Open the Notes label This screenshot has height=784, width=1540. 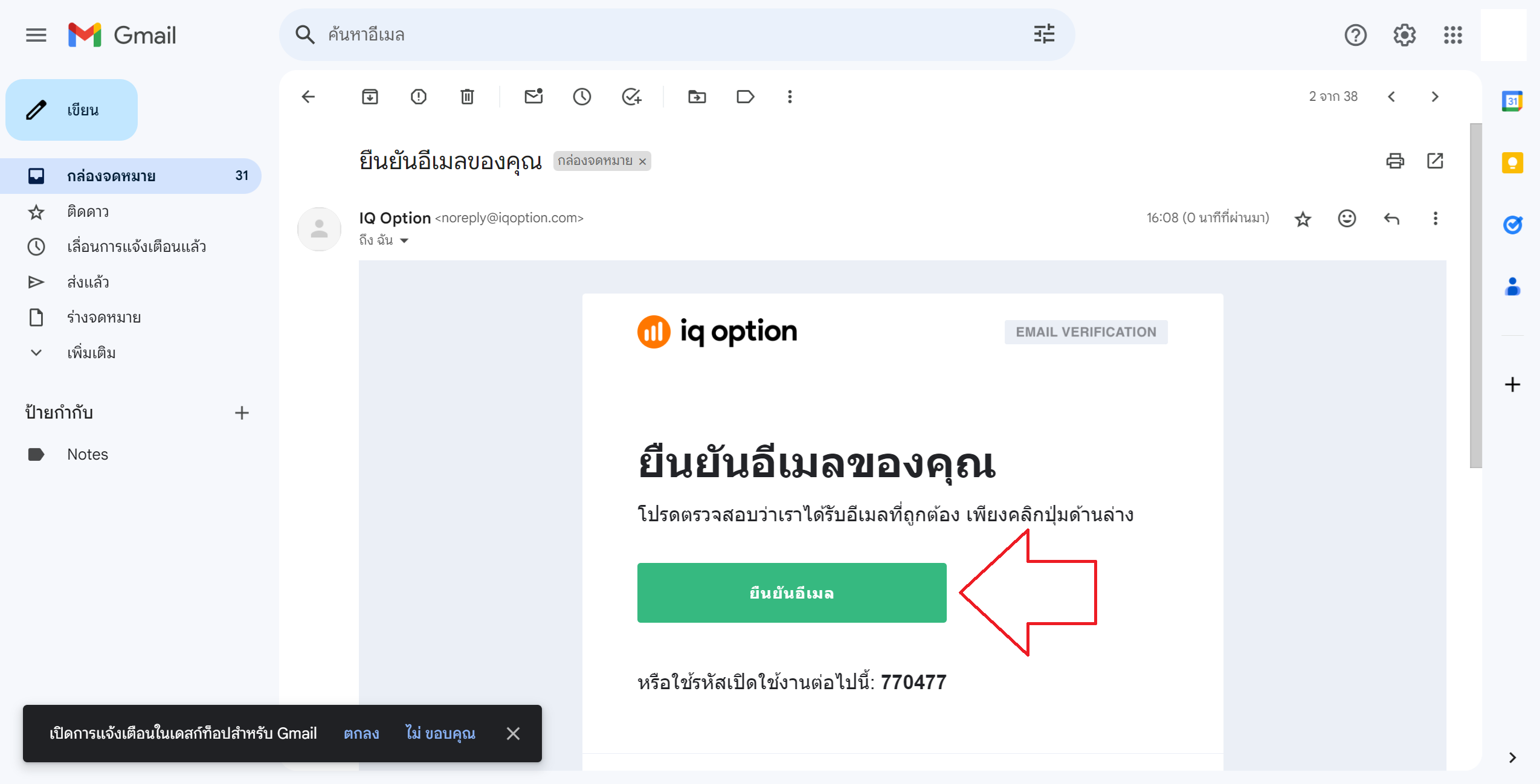(x=130, y=454)
